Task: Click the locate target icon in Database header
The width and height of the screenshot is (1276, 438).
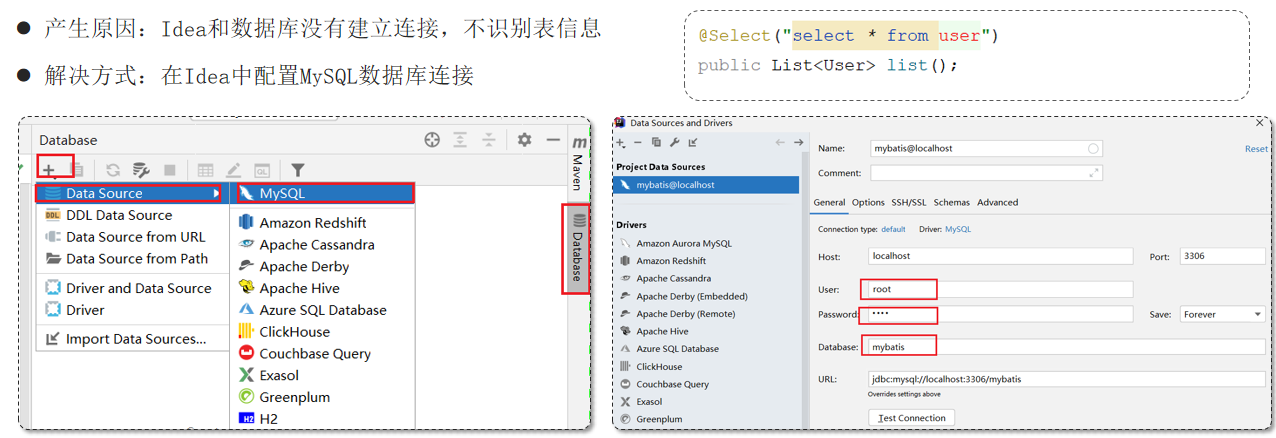Action: click(x=432, y=140)
